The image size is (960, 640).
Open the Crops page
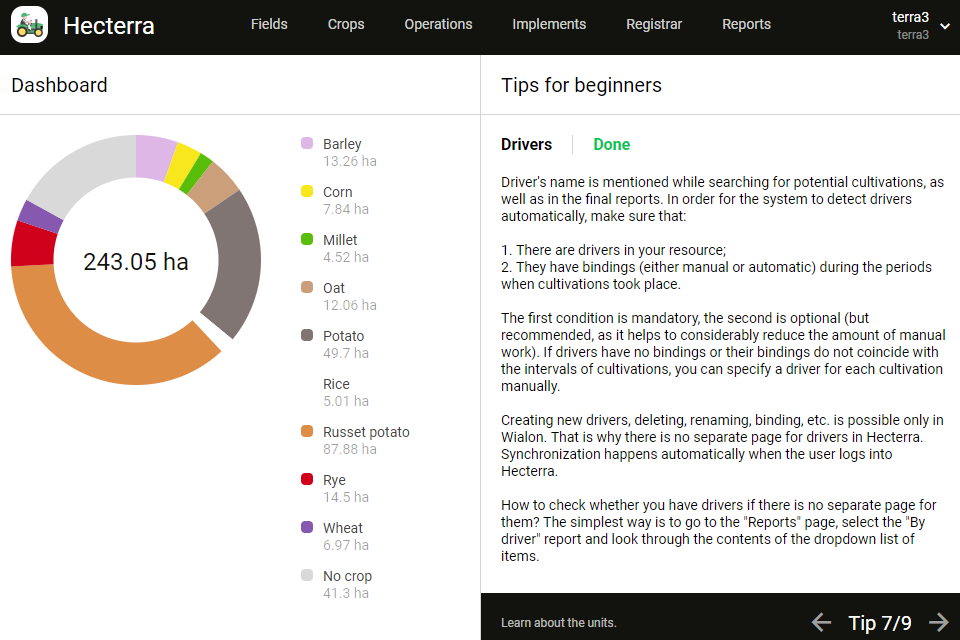pyautogui.click(x=346, y=24)
